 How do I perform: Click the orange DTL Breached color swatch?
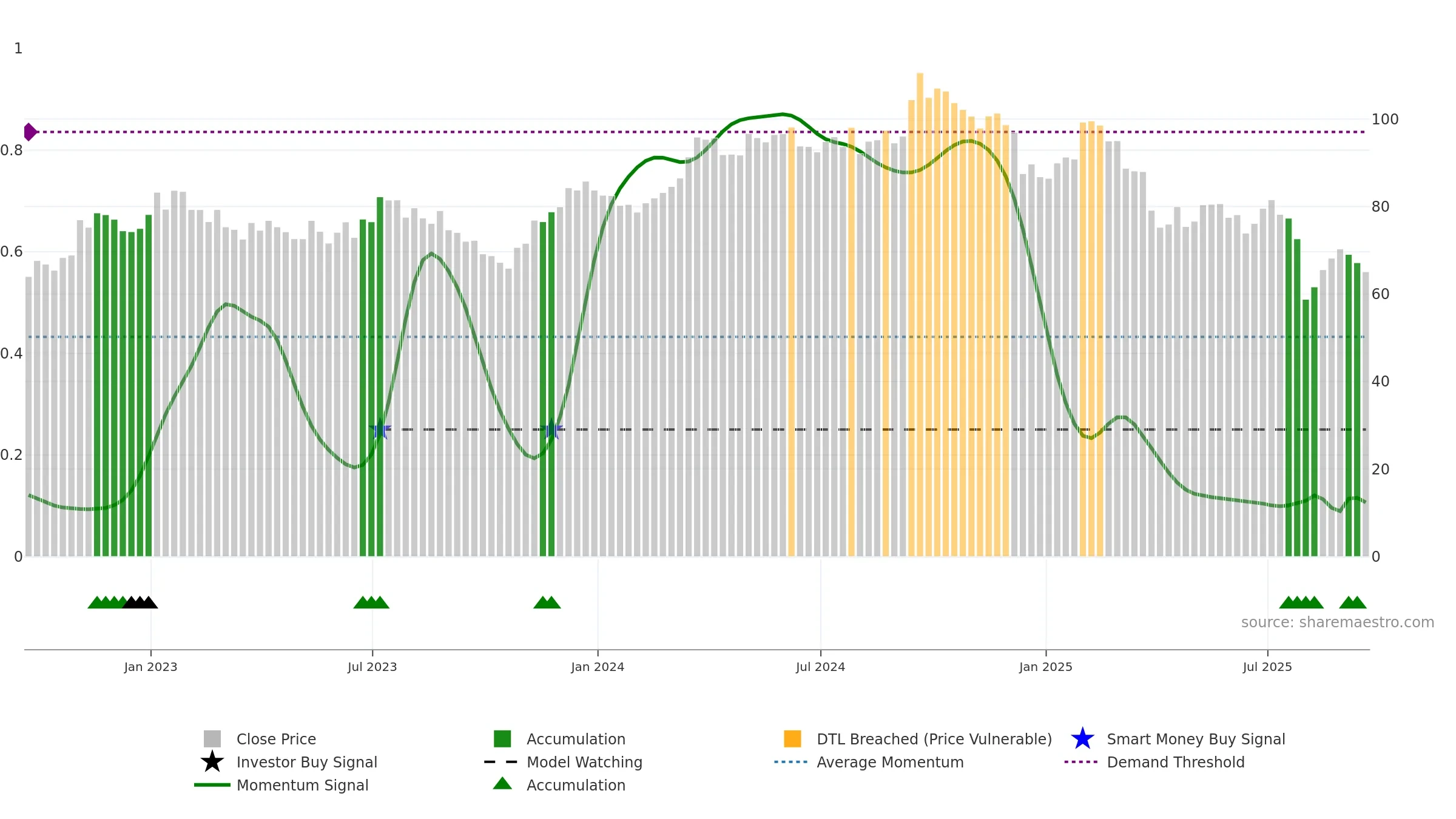coord(792,739)
